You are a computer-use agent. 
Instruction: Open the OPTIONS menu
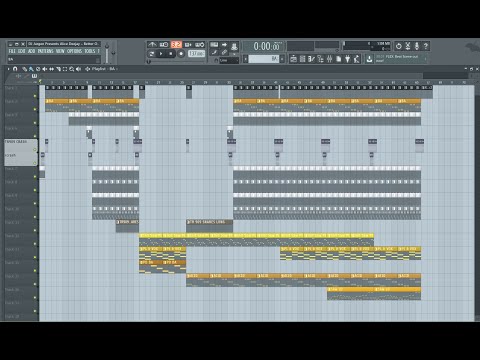pyautogui.click(x=75, y=51)
